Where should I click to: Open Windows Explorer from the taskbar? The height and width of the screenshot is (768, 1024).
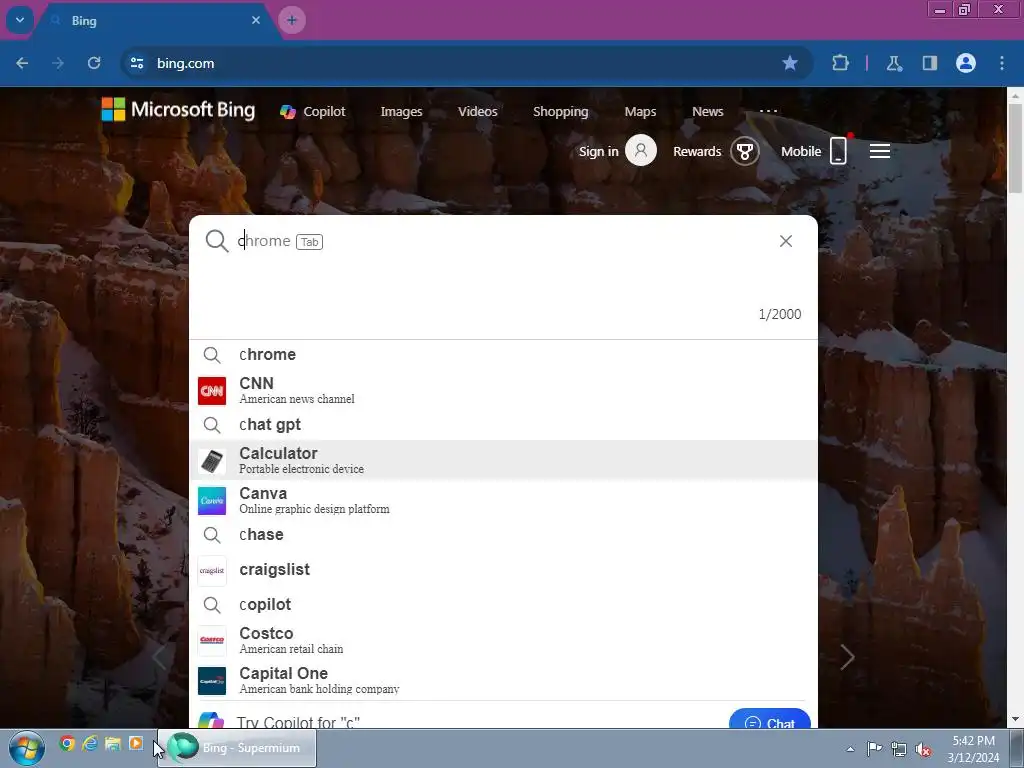coord(113,743)
